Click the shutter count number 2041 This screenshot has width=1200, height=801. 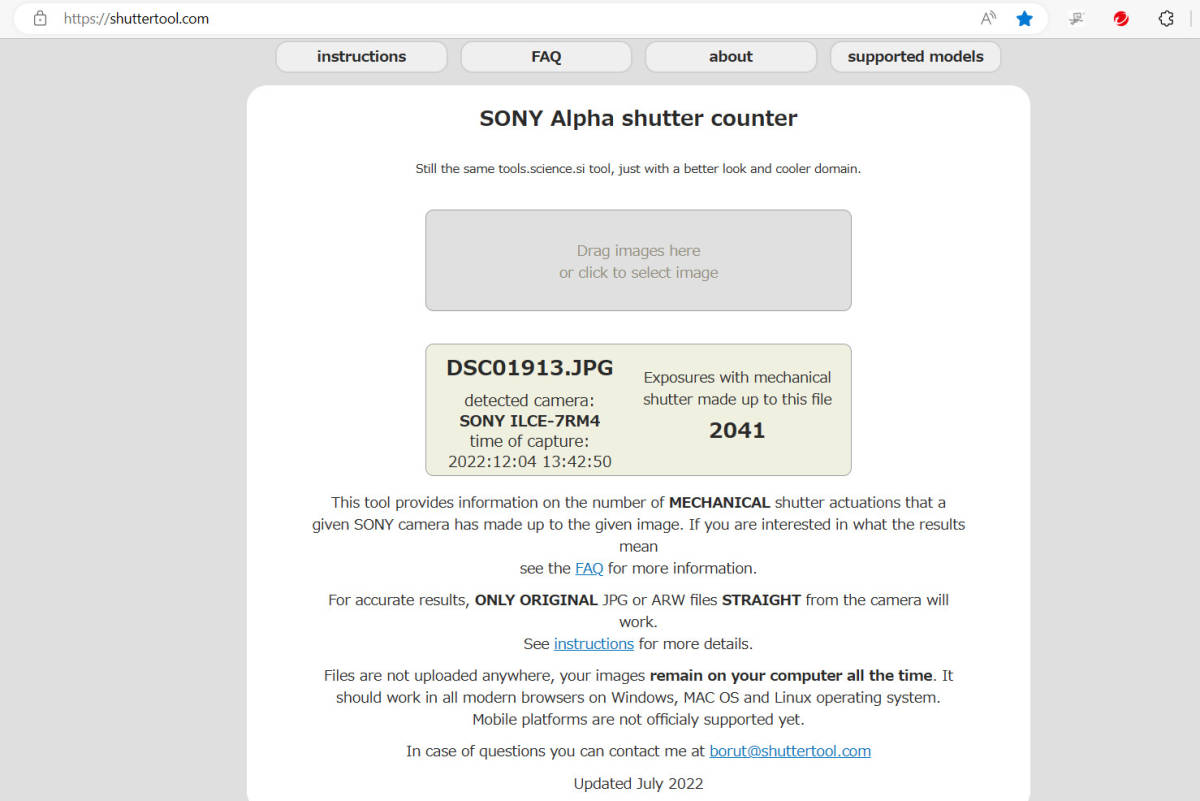point(737,430)
